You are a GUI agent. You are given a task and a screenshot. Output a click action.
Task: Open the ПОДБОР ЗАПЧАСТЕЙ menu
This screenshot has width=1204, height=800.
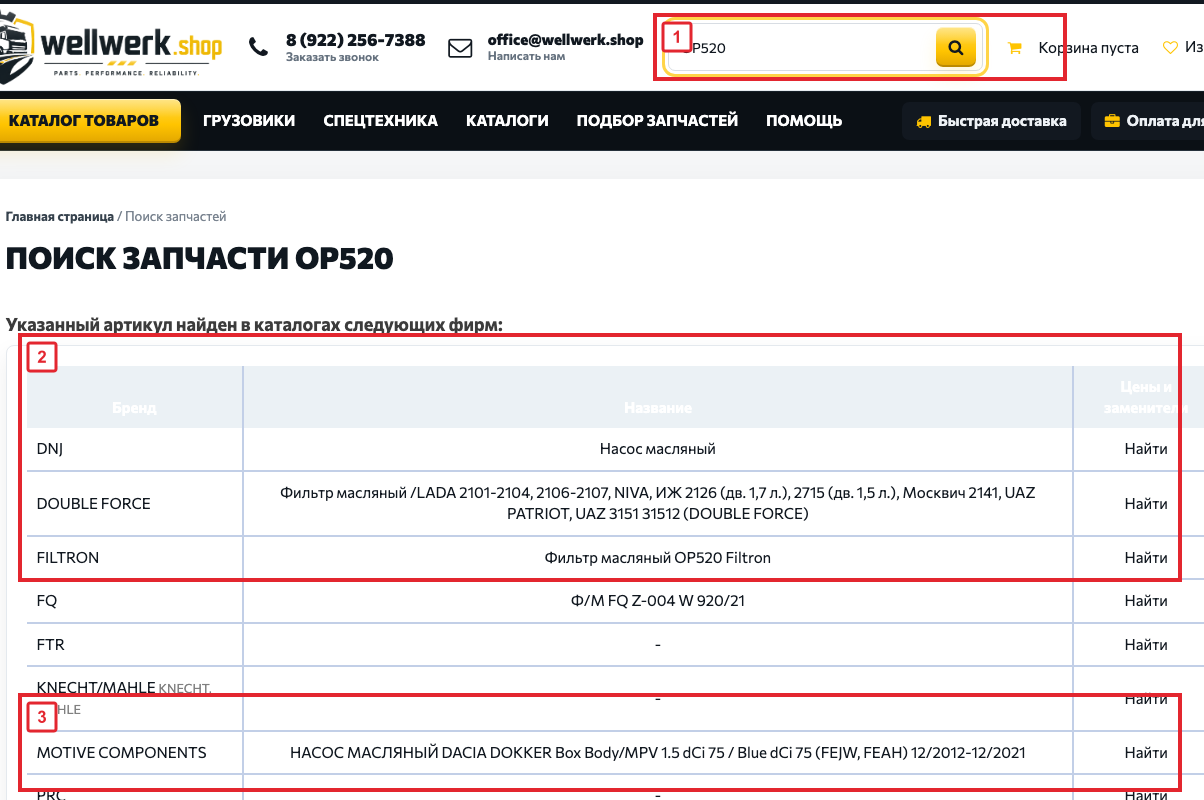657,121
